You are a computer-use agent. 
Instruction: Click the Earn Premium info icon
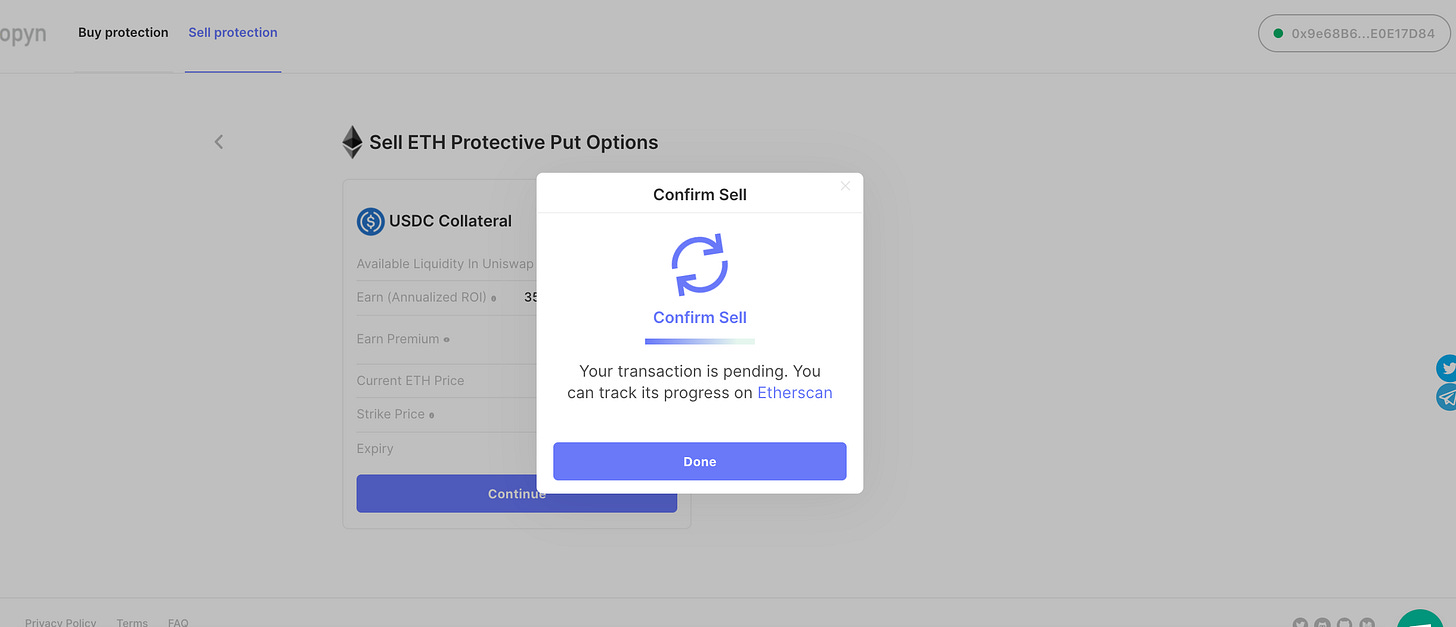click(446, 340)
